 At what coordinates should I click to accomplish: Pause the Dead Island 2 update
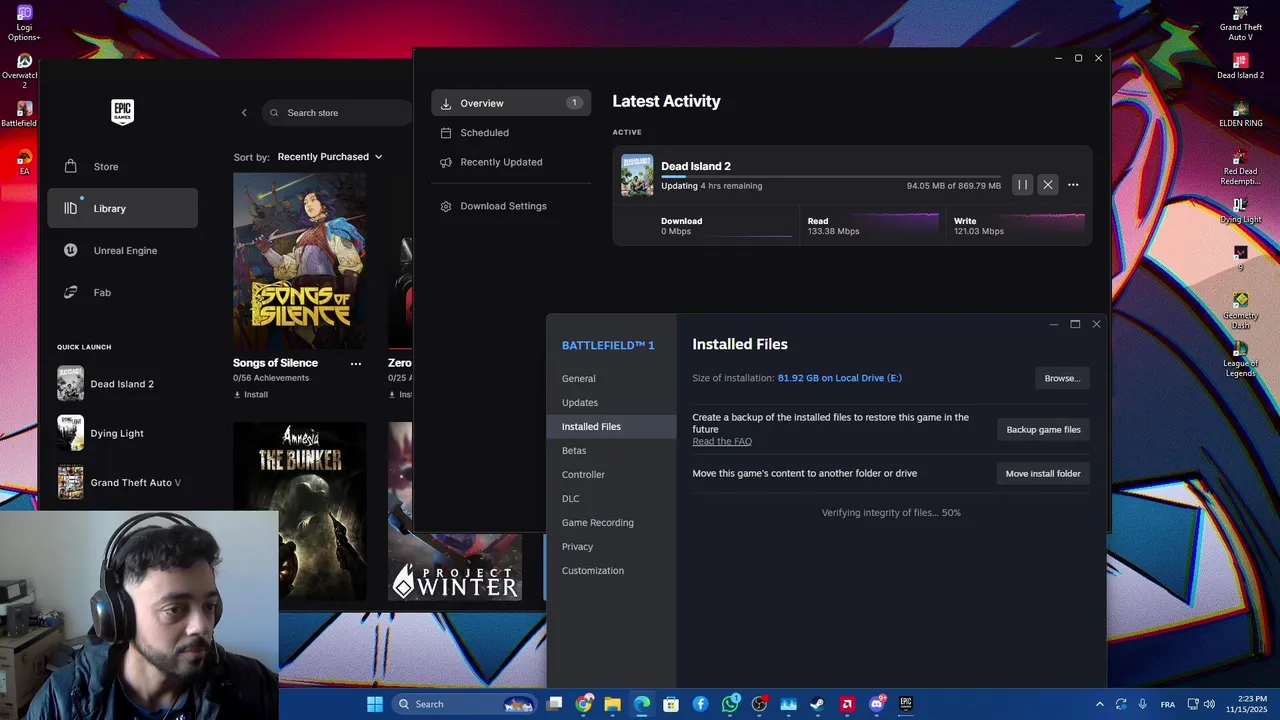point(1022,185)
